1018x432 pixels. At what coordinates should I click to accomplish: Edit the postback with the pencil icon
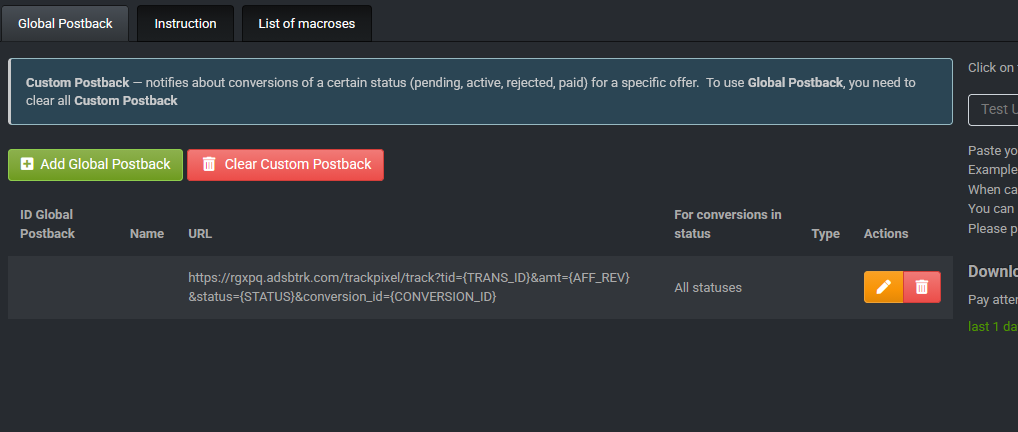[x=883, y=287]
